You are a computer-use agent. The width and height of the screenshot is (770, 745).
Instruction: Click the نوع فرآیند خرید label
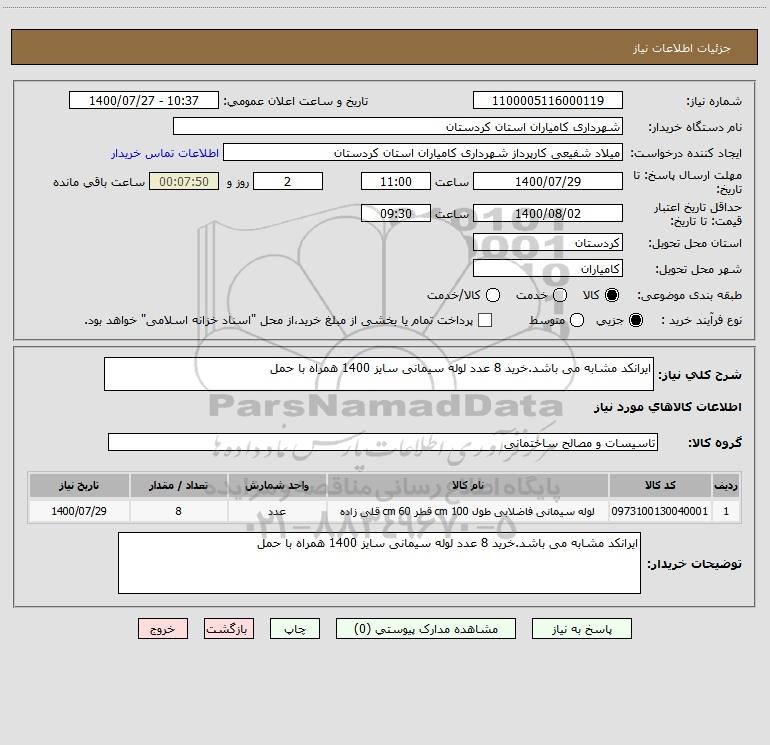click(x=701, y=320)
